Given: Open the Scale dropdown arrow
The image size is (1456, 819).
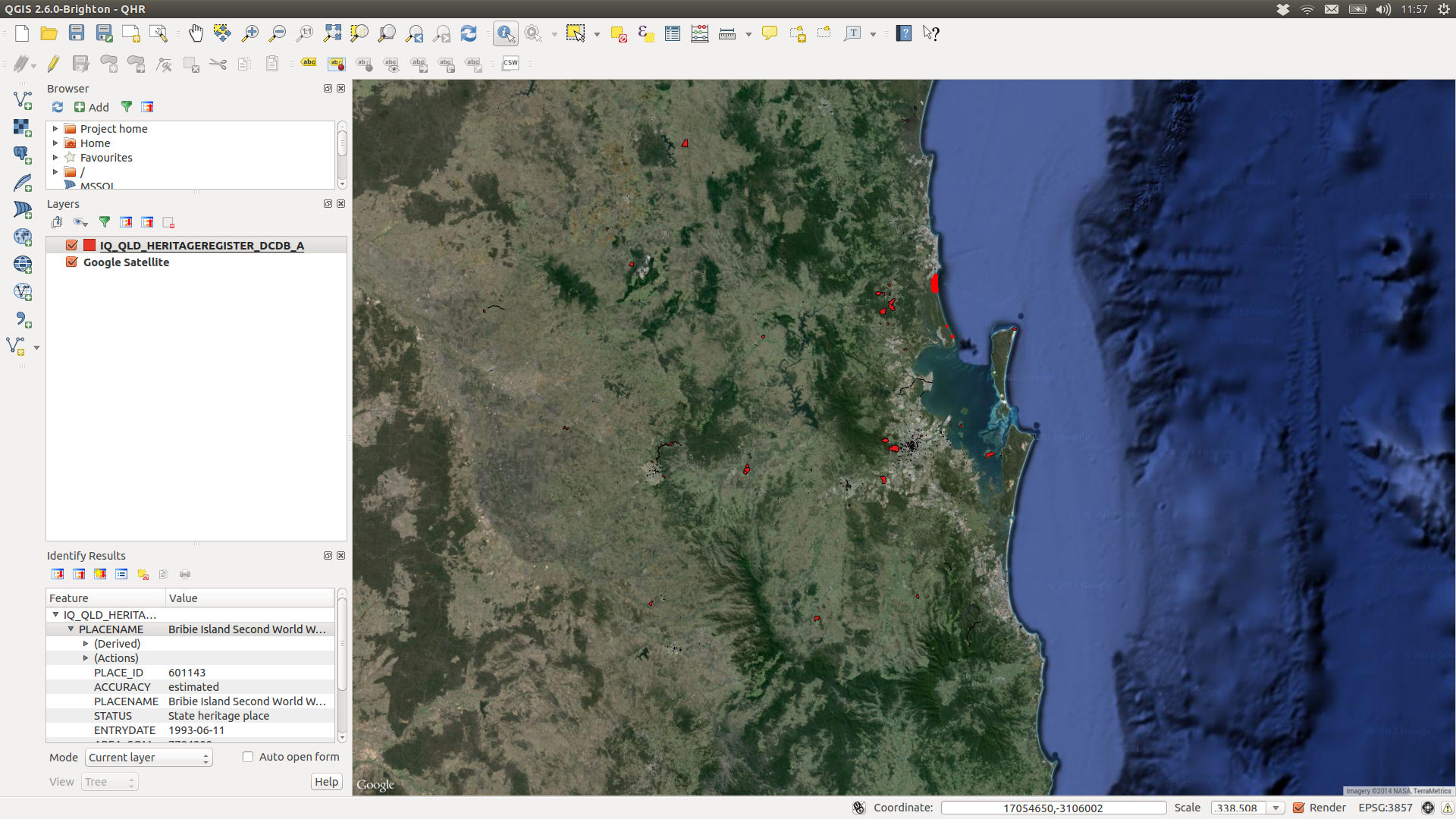Looking at the screenshot, I should pyautogui.click(x=1276, y=808).
